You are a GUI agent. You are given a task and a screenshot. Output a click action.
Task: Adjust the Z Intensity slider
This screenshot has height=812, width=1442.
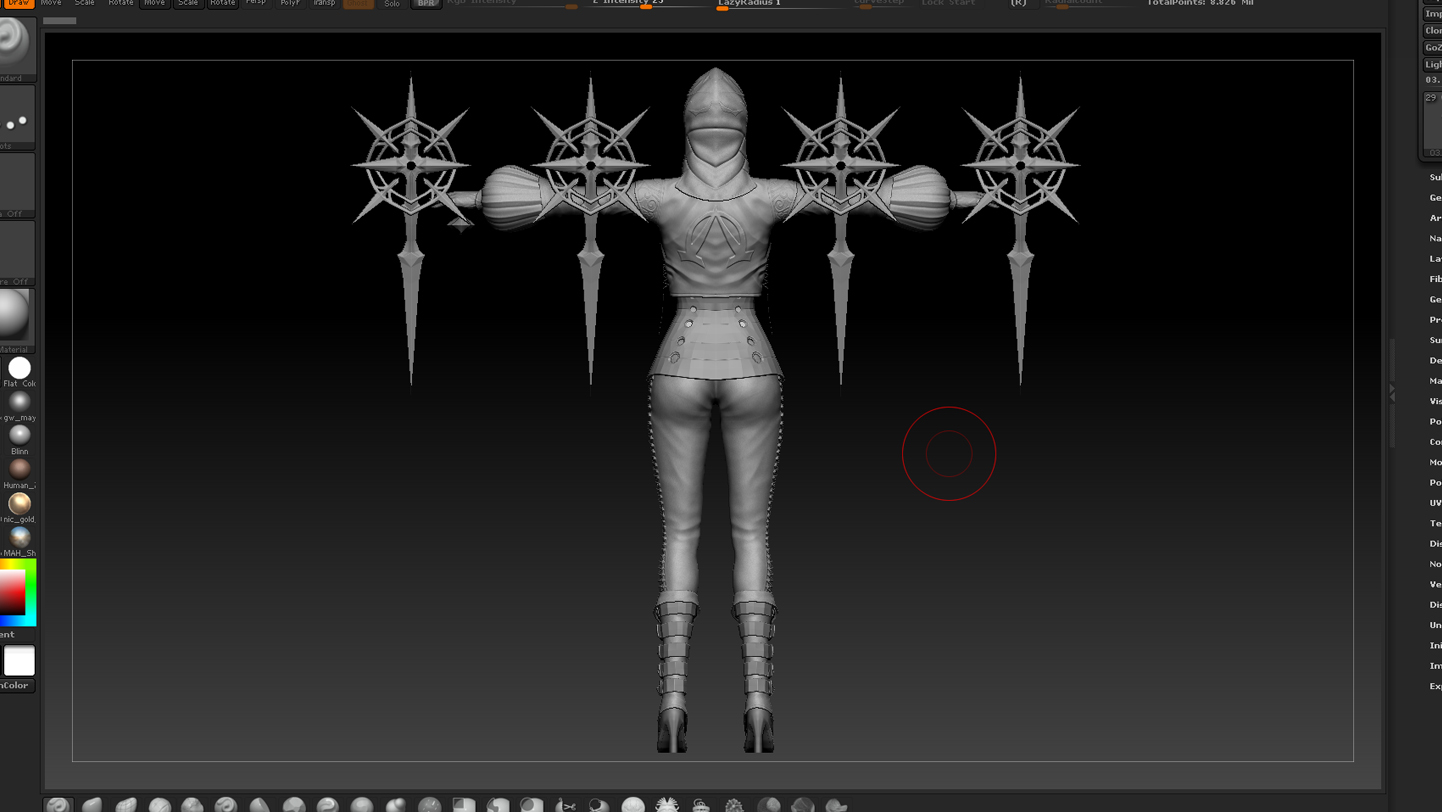coord(645,3)
